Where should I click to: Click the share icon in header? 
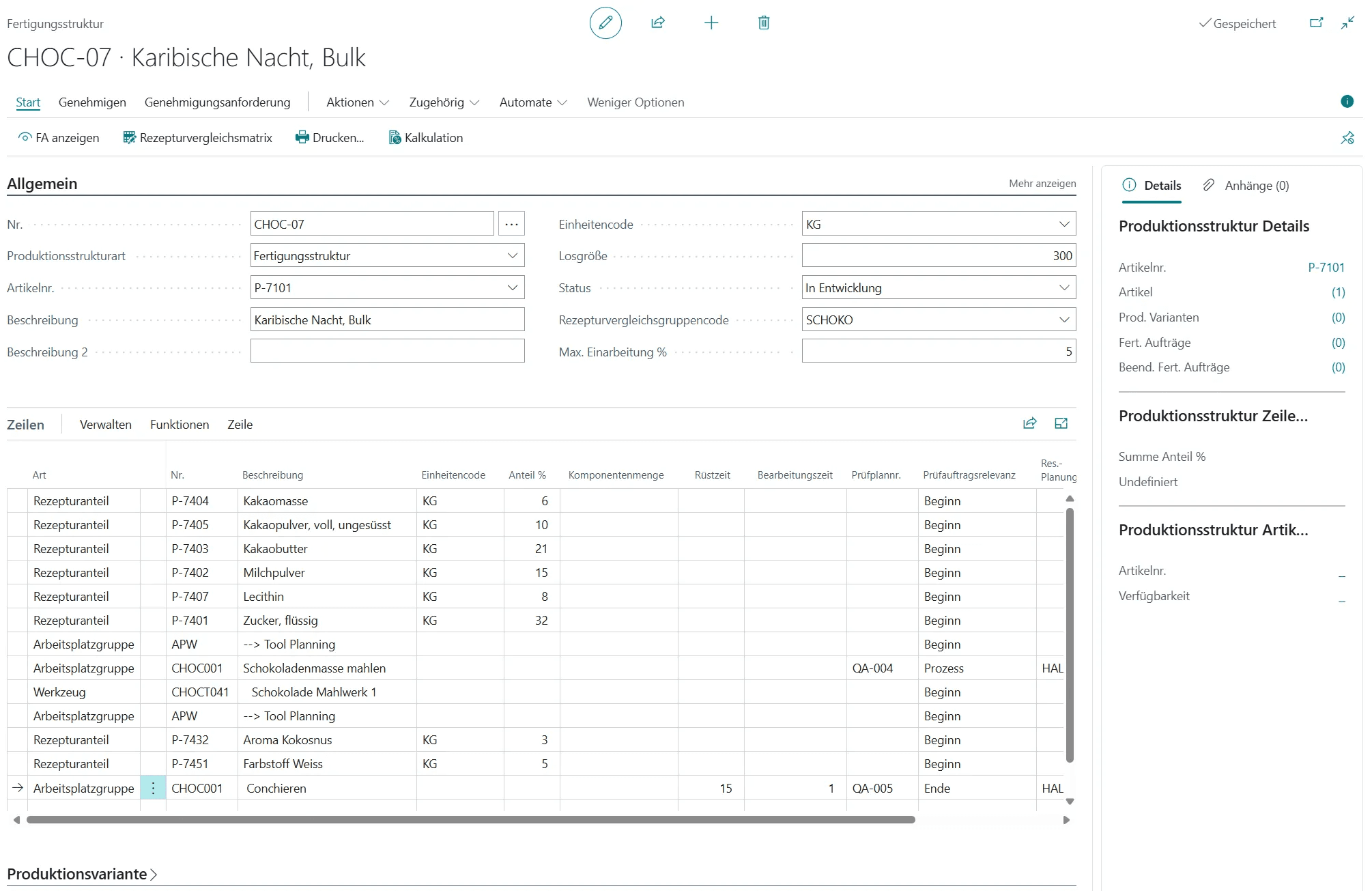click(658, 23)
